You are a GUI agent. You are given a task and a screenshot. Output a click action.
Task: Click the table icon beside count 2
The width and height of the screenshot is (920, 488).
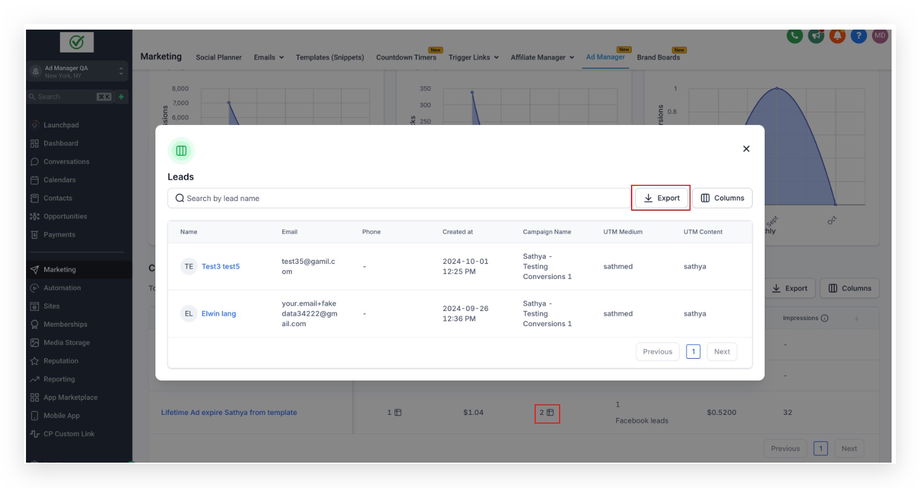[550, 413]
